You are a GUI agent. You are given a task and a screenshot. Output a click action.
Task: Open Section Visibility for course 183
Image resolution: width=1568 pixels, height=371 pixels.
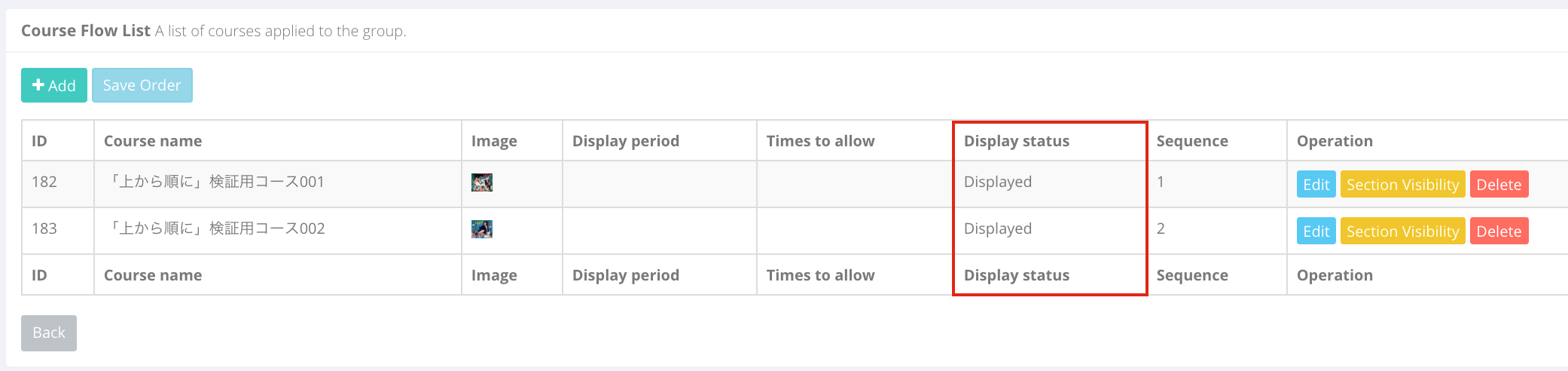(1403, 231)
